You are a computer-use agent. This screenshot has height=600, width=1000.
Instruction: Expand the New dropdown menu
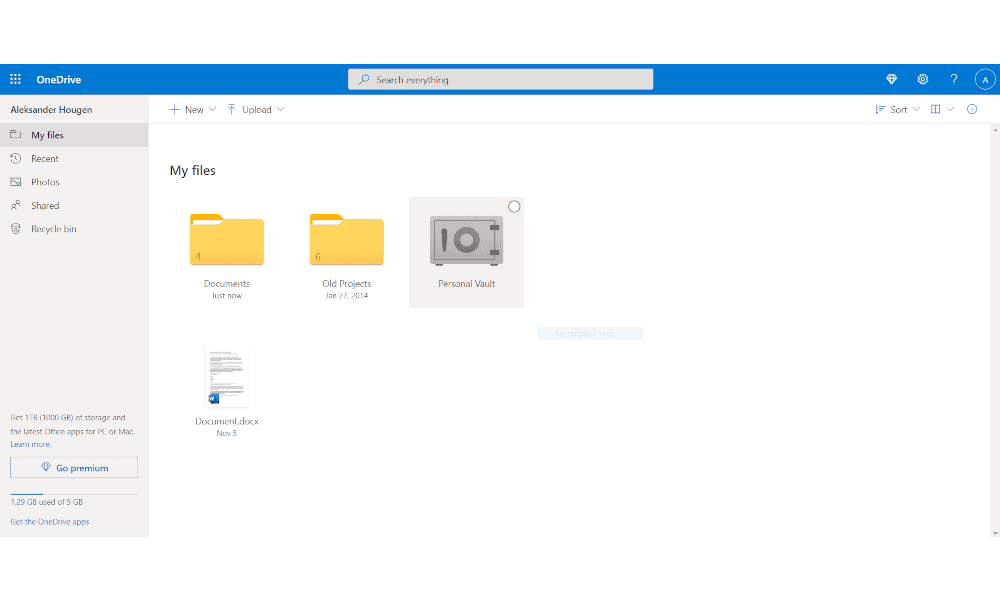point(193,109)
